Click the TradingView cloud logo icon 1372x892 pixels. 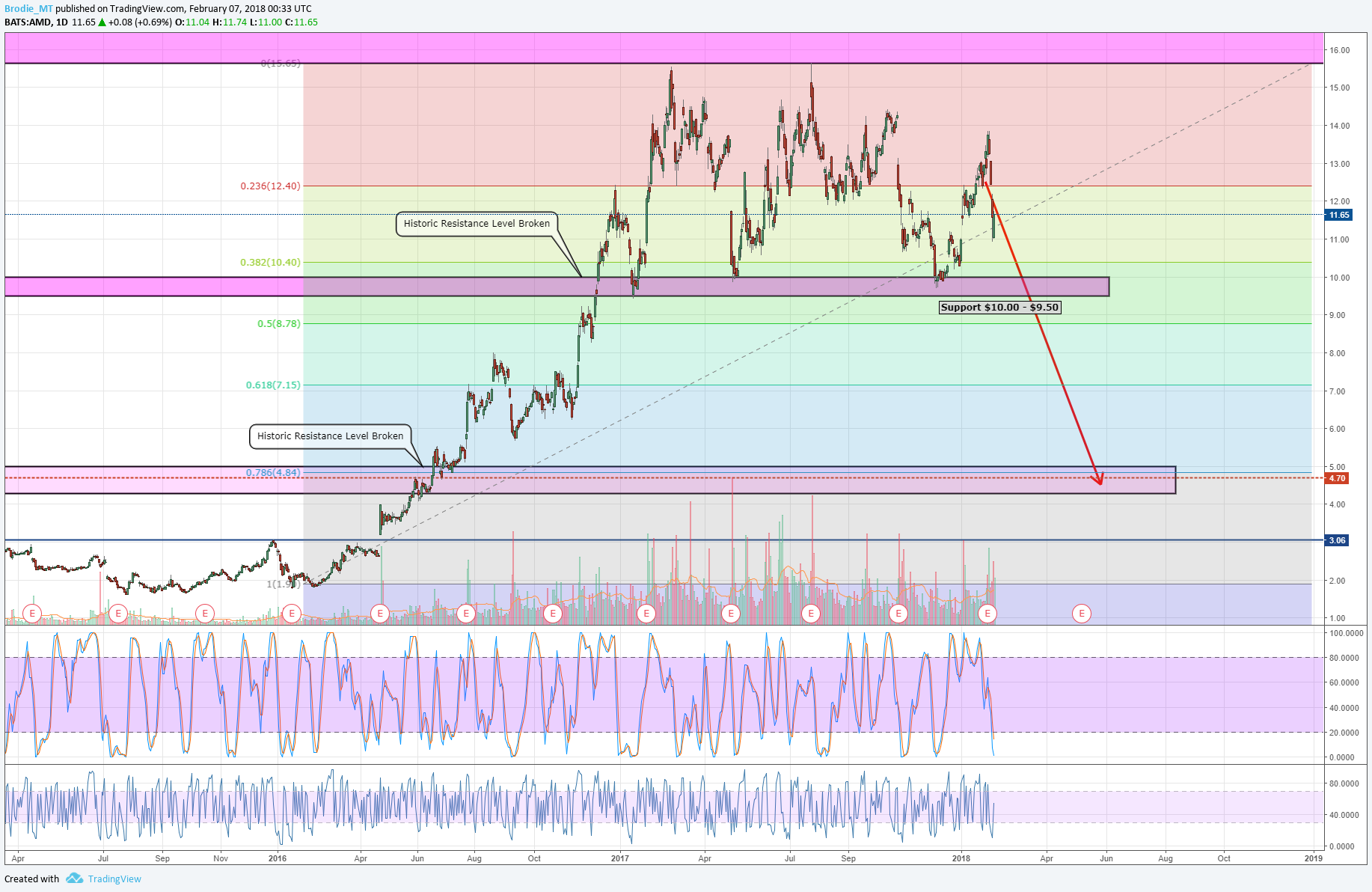pyautogui.click(x=74, y=878)
